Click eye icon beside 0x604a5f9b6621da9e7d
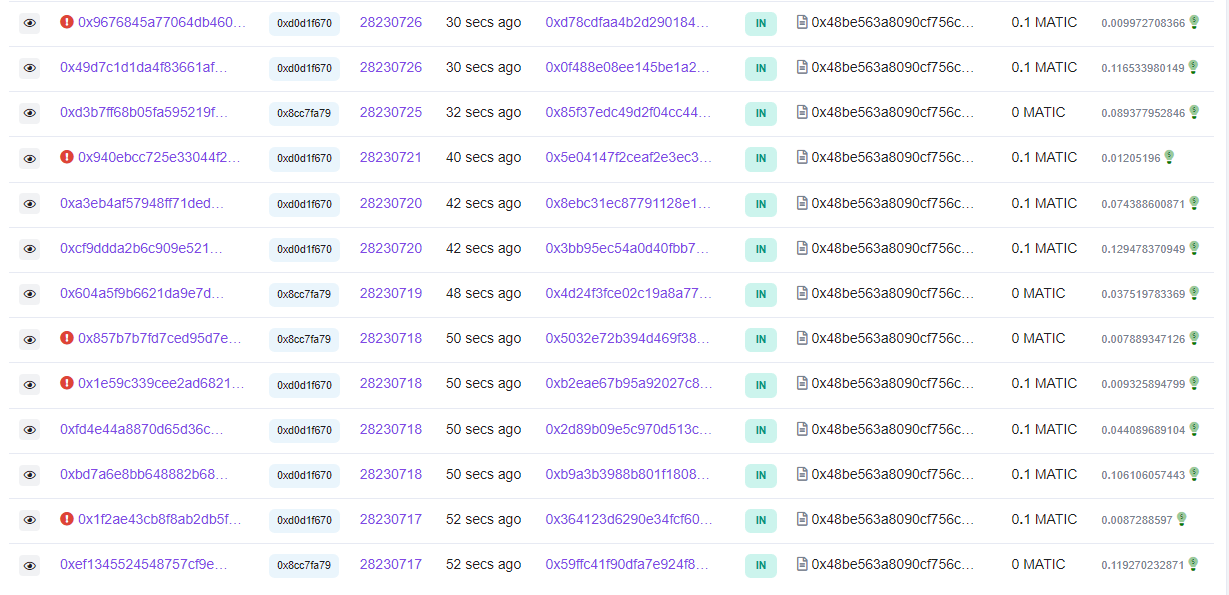This screenshot has width=1229, height=595. tap(30, 294)
